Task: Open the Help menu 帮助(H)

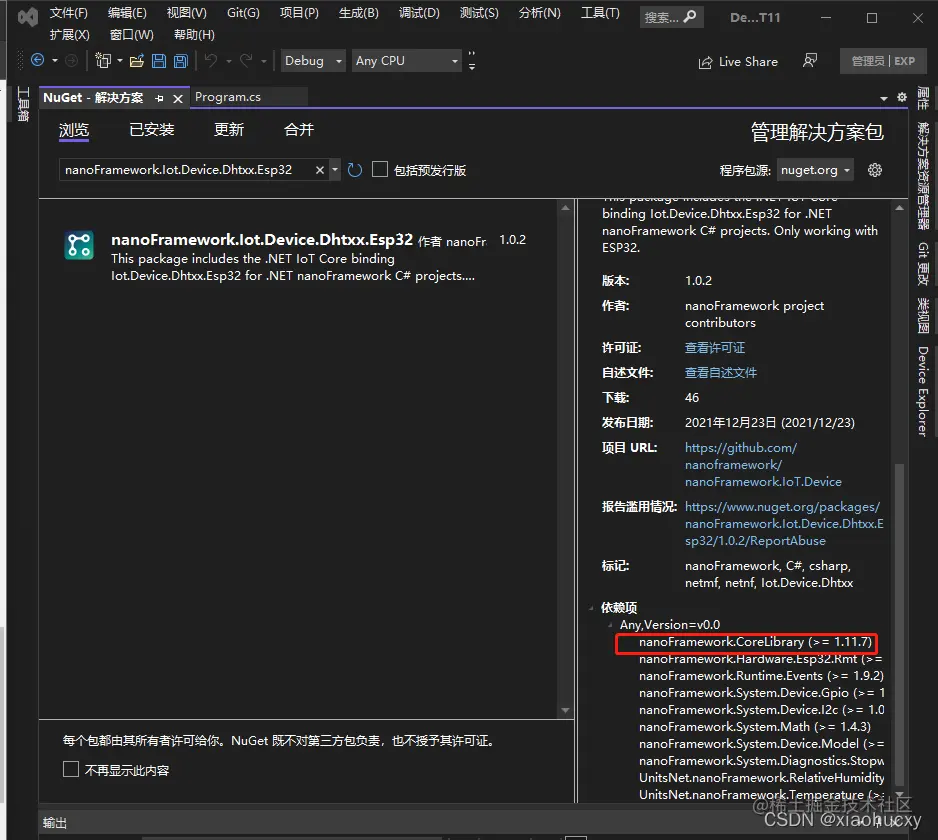Action: (194, 35)
